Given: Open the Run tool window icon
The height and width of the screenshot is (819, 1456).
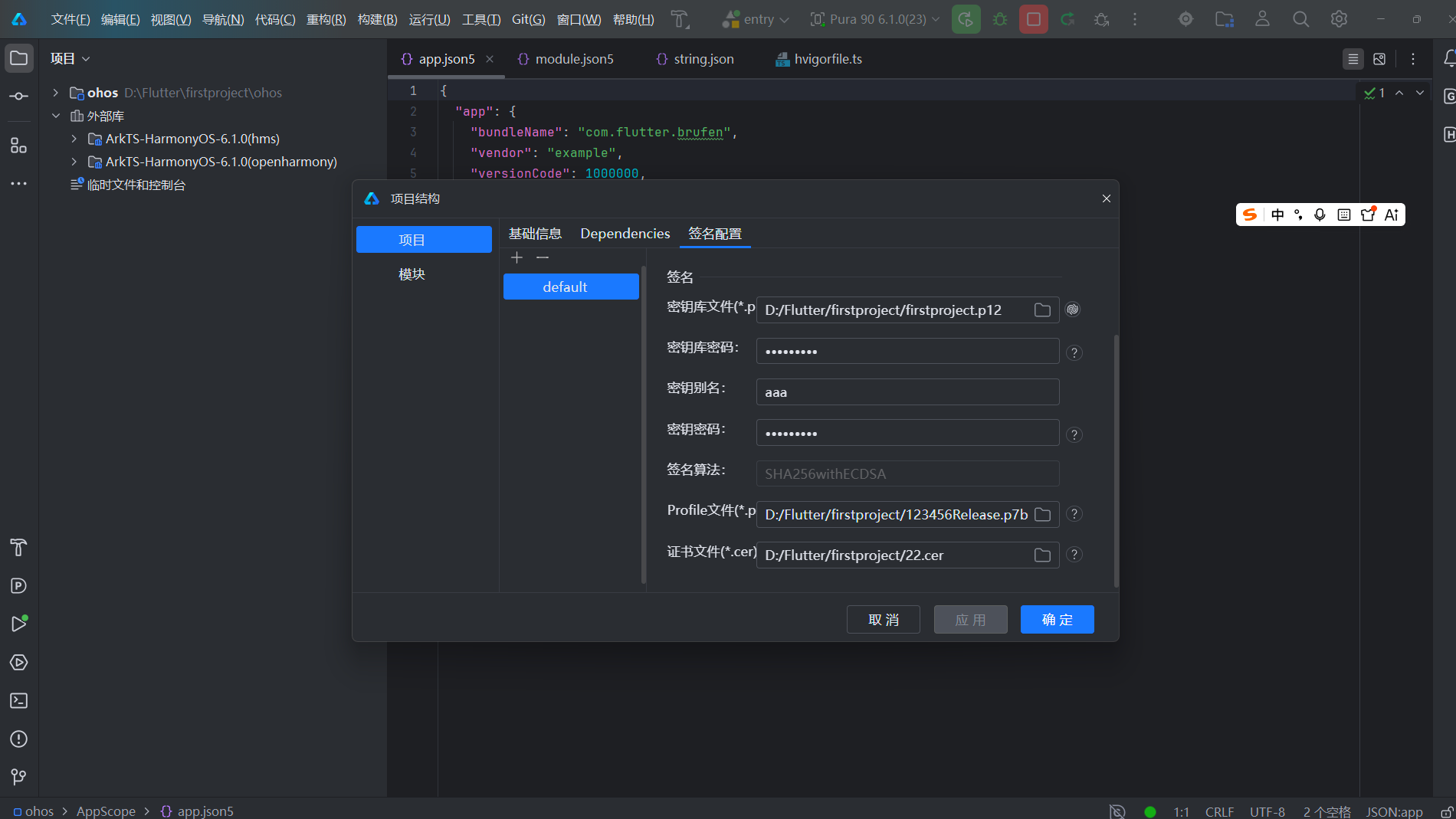Looking at the screenshot, I should (19, 624).
